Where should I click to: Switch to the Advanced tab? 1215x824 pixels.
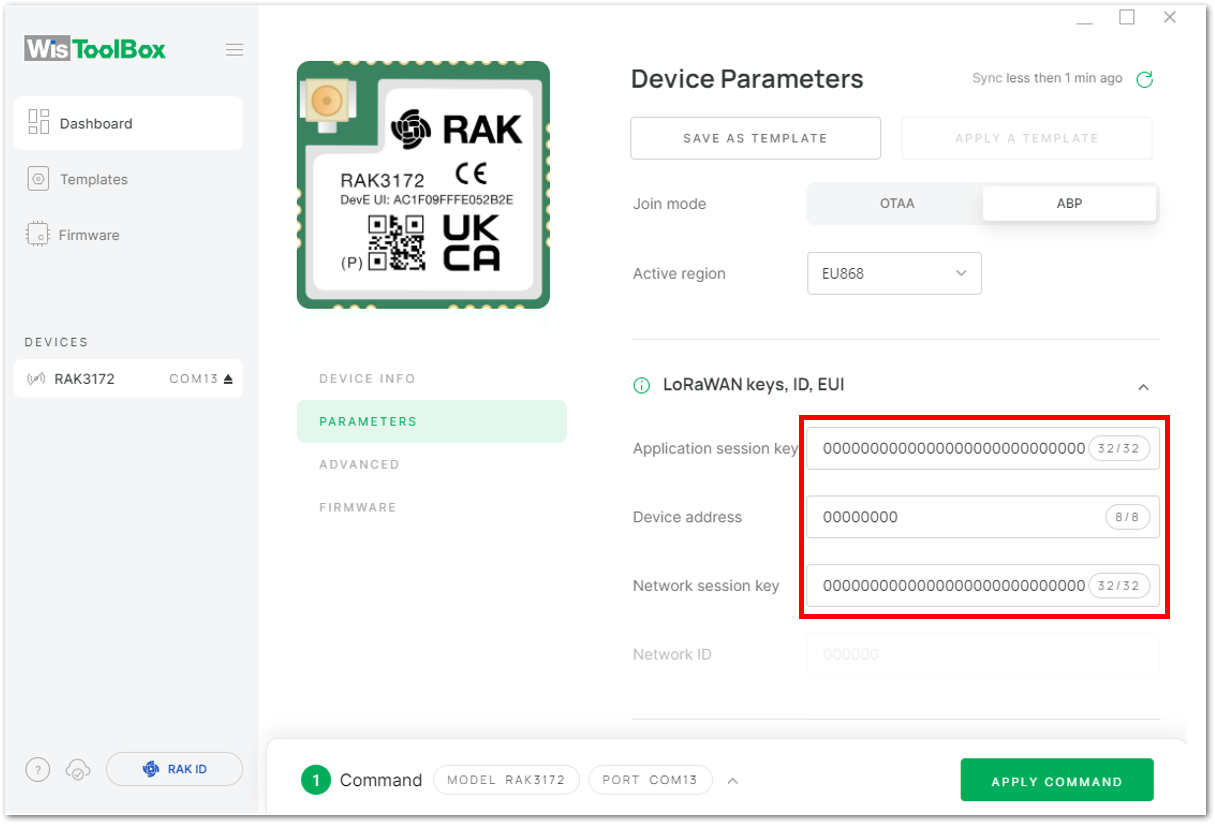pos(432,464)
